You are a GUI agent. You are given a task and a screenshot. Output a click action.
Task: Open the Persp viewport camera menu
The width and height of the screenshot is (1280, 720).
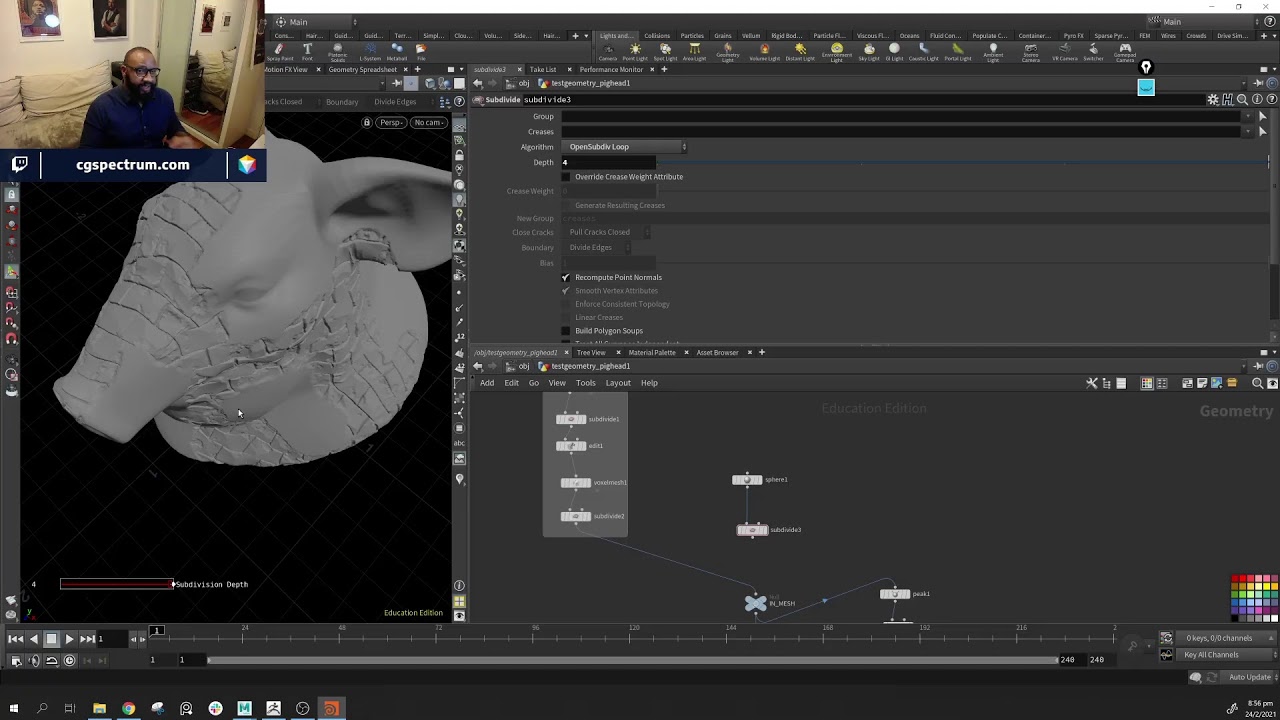pyautogui.click(x=391, y=123)
